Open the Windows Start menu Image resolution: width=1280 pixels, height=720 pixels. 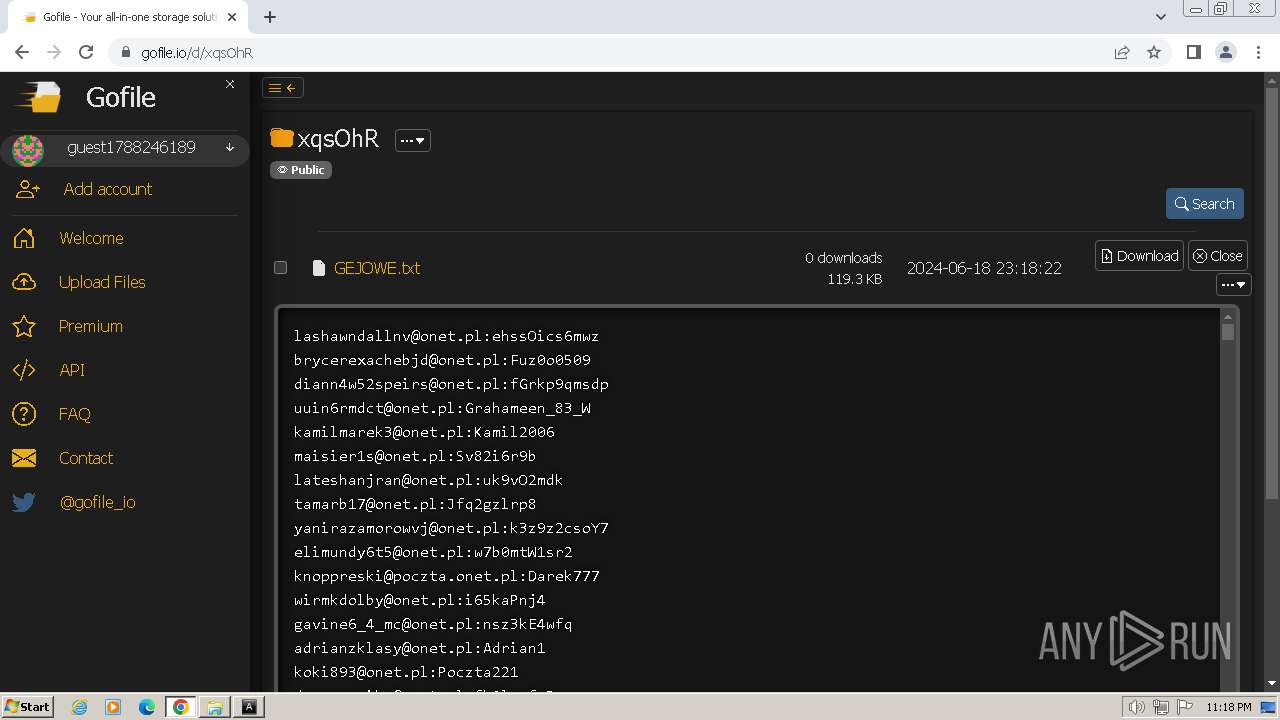point(27,707)
